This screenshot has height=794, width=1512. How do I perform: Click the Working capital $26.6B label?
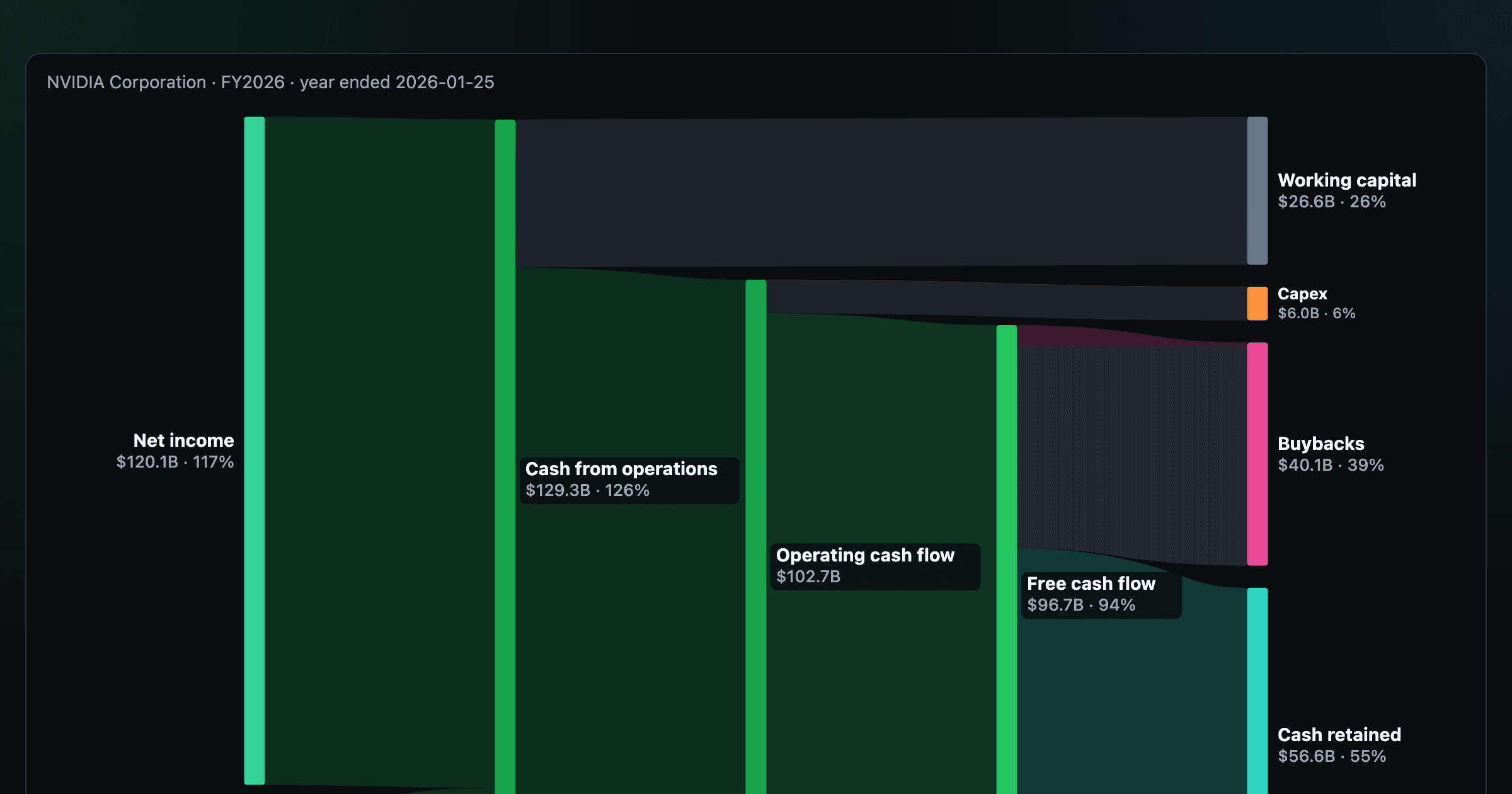pyautogui.click(x=1347, y=191)
